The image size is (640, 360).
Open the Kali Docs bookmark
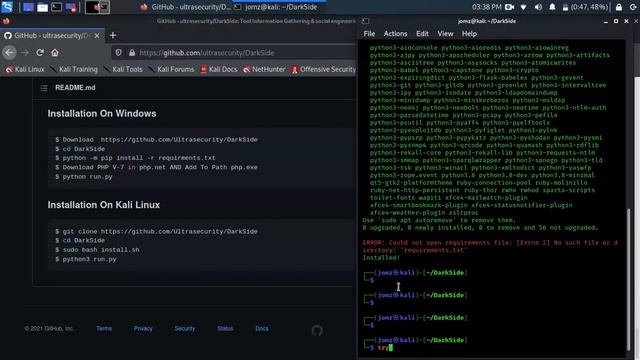click(219, 69)
